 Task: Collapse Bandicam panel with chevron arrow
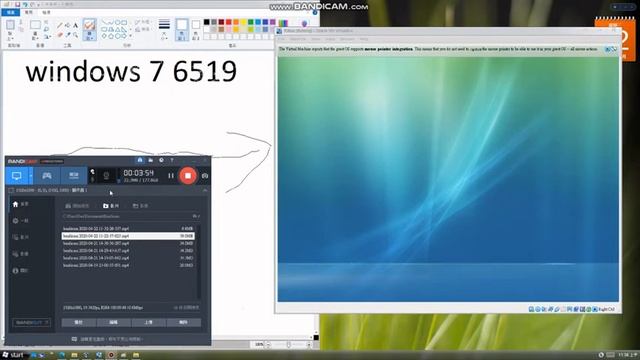205,191
